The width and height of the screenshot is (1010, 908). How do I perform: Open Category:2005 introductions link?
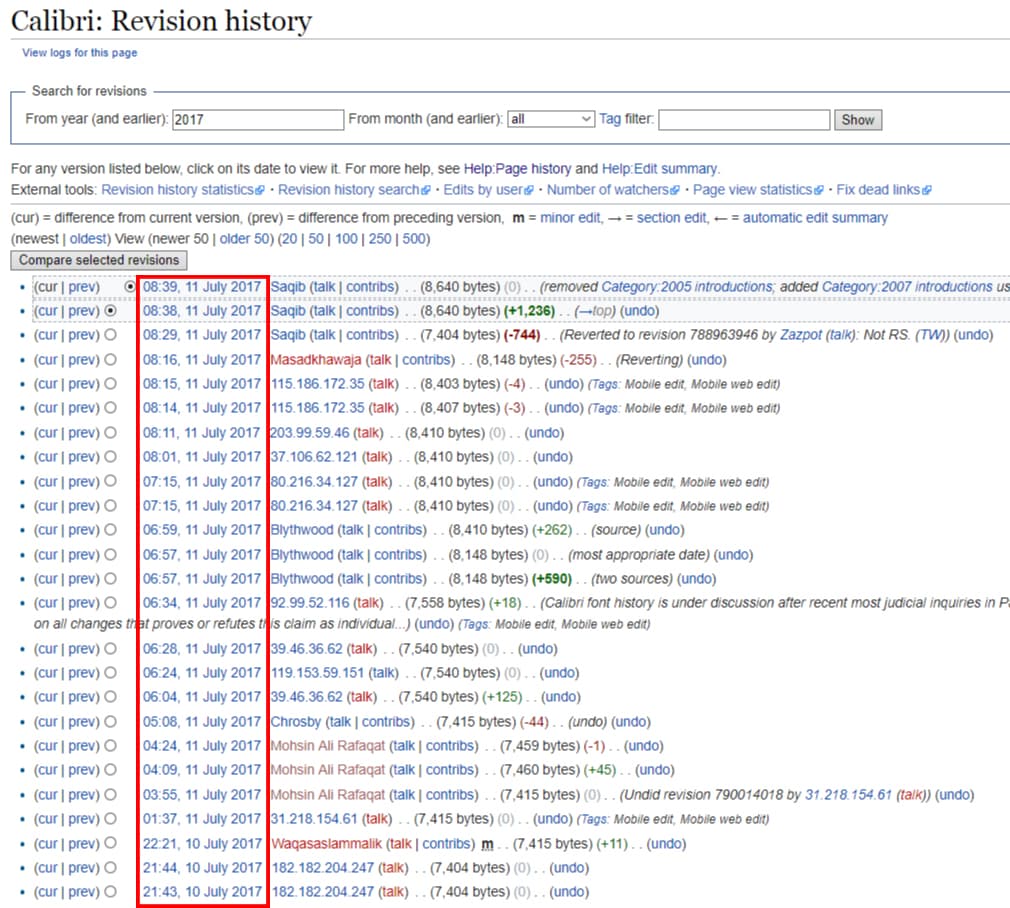click(x=687, y=287)
